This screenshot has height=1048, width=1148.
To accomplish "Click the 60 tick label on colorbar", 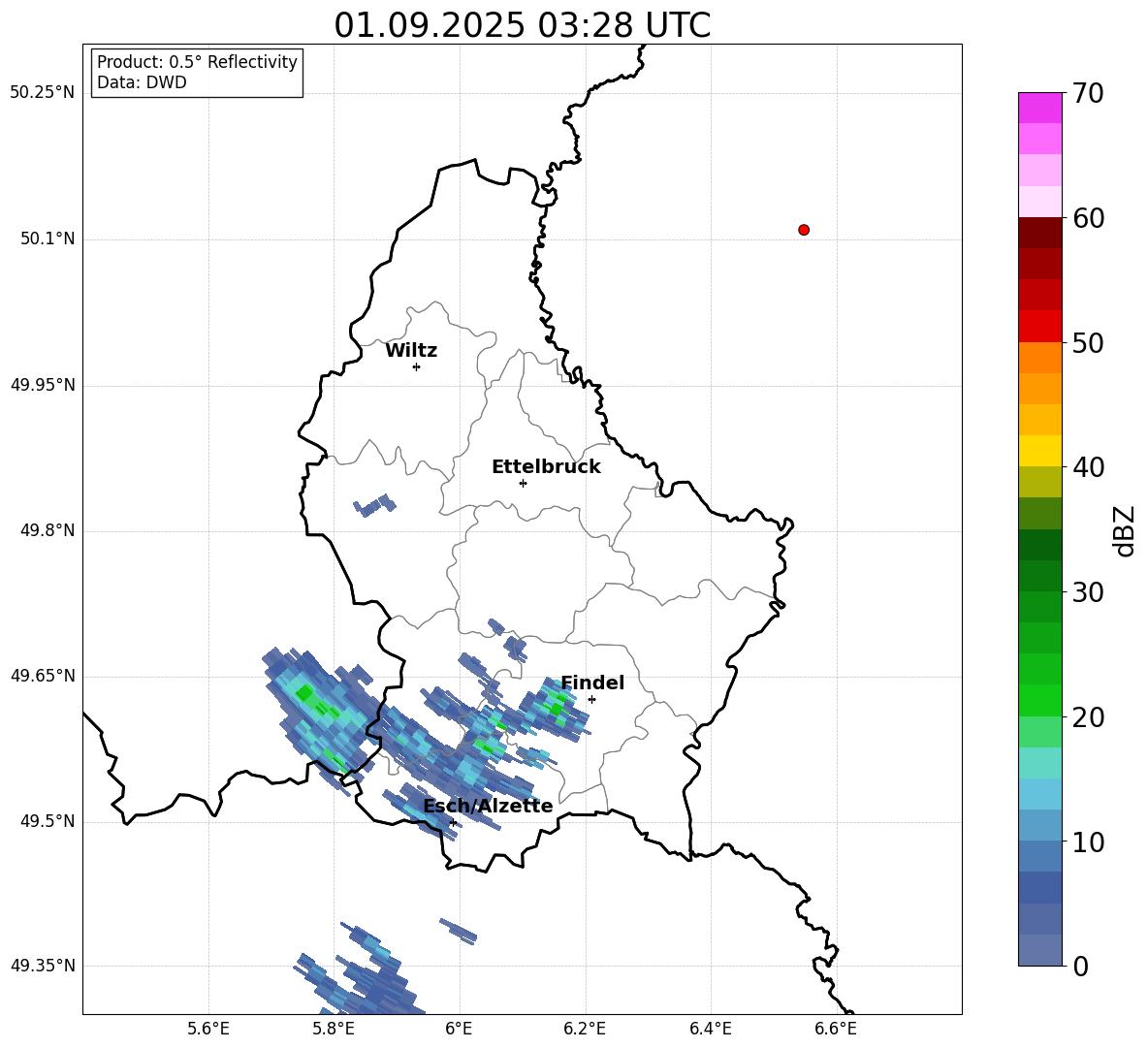I will point(1088,218).
